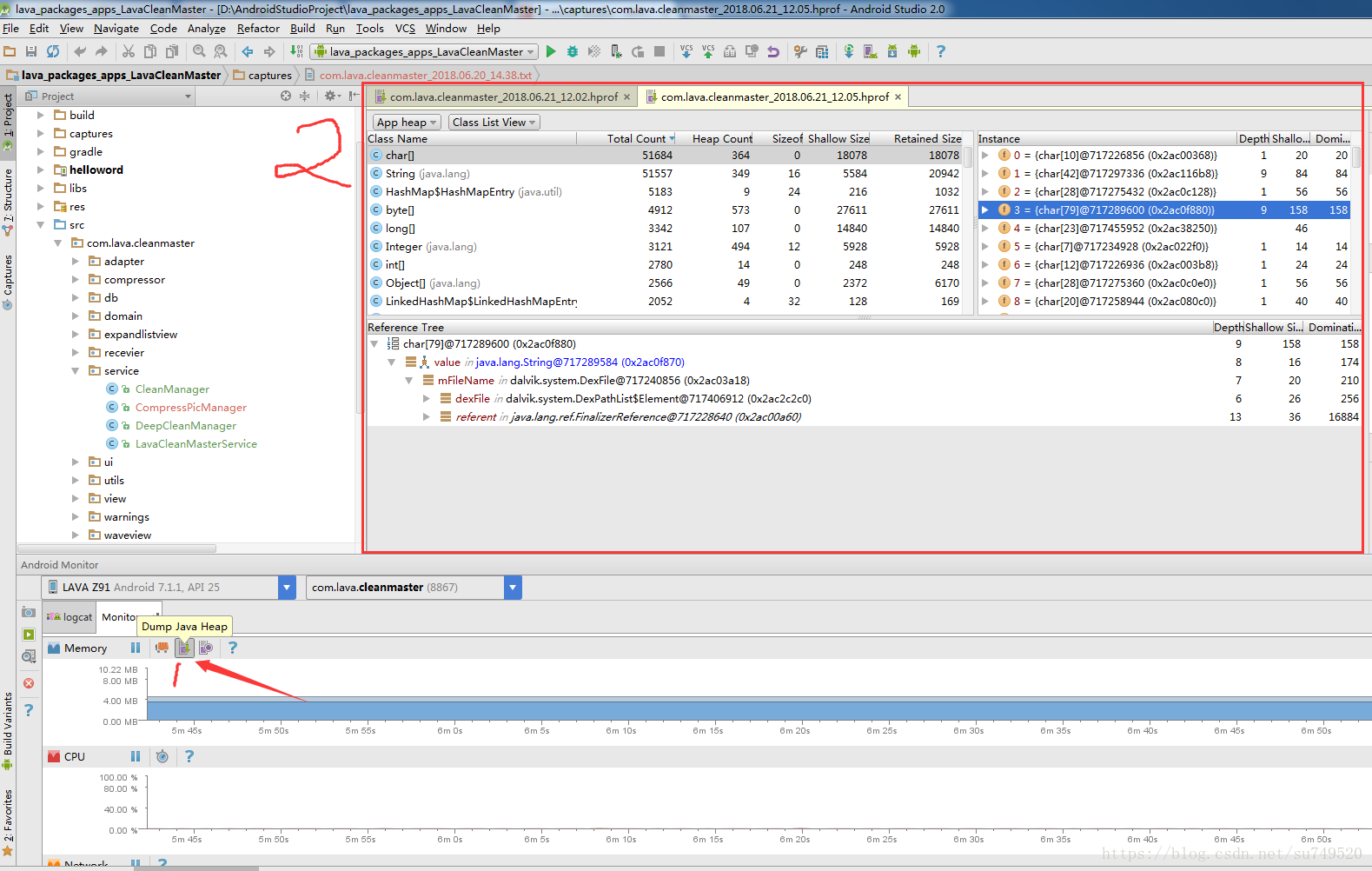Screen dimensions: 1372x871
Task: Select LavaCleanMasterService in project tree
Action: pos(196,444)
